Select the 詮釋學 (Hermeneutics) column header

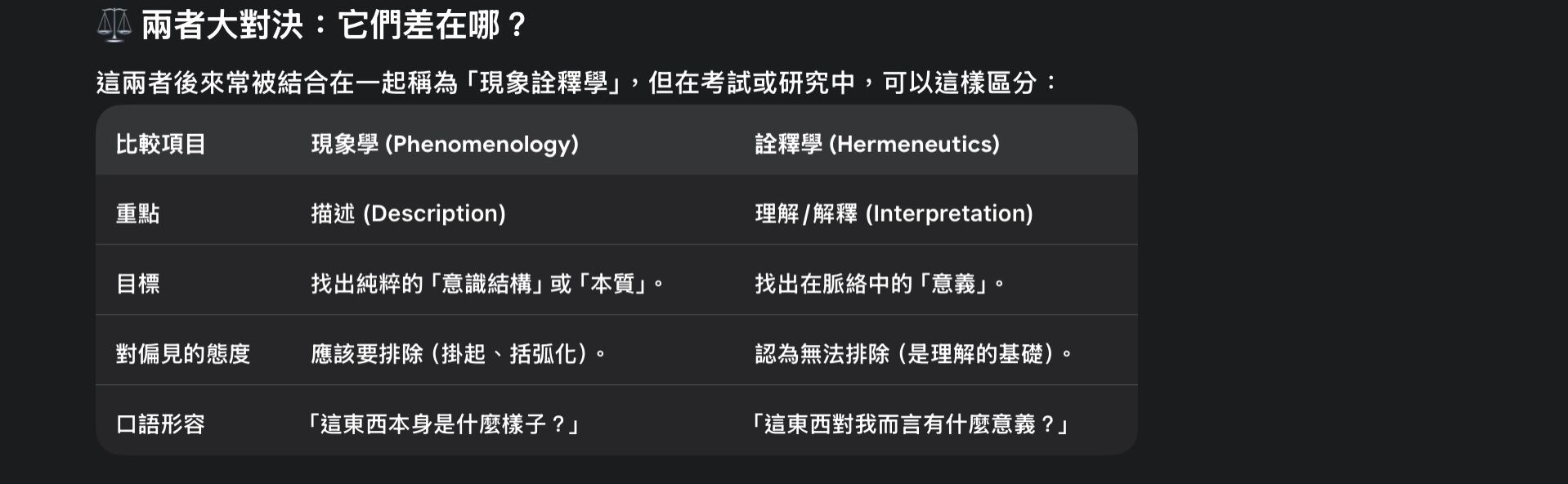pyautogui.click(x=876, y=145)
